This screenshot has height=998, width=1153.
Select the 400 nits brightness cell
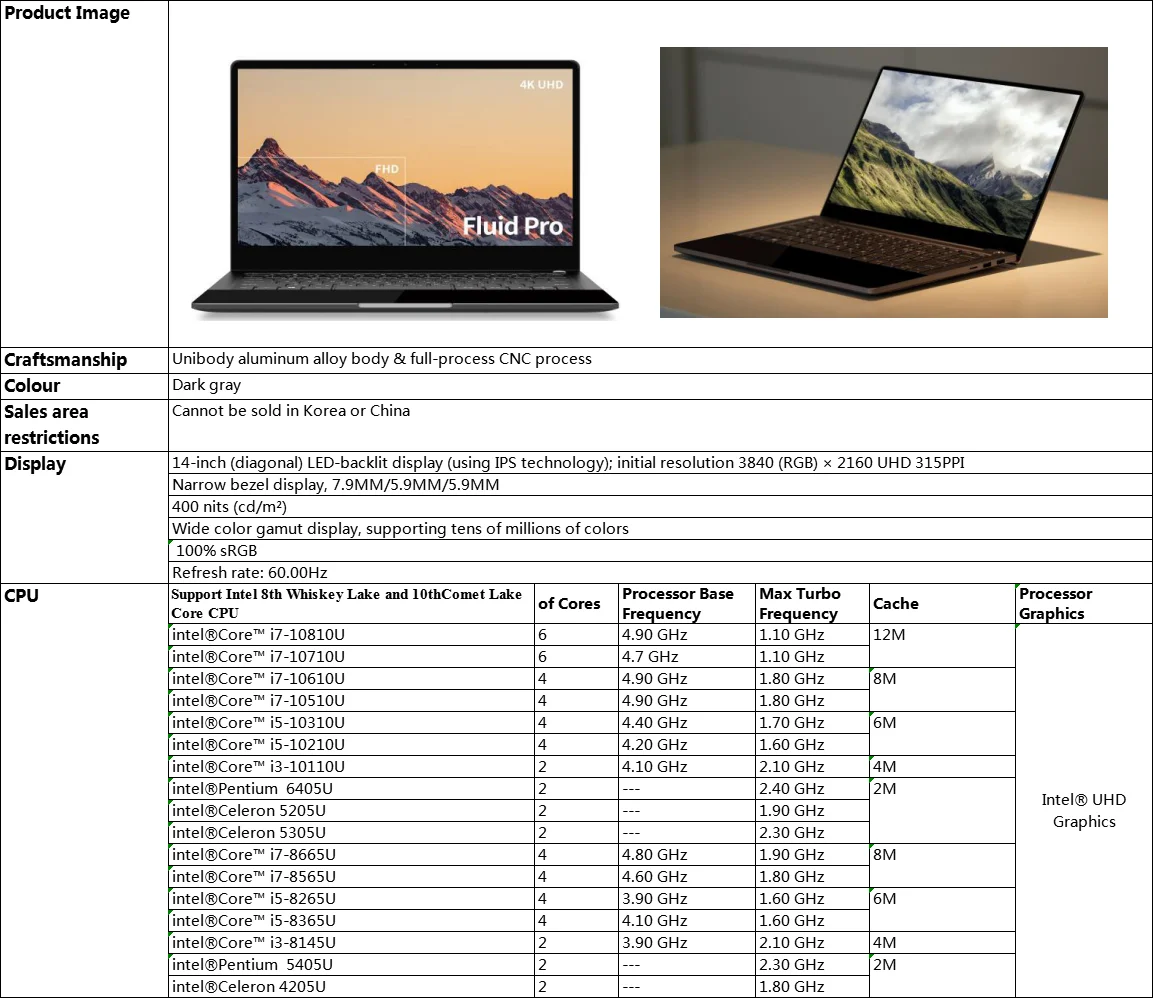coord(660,507)
